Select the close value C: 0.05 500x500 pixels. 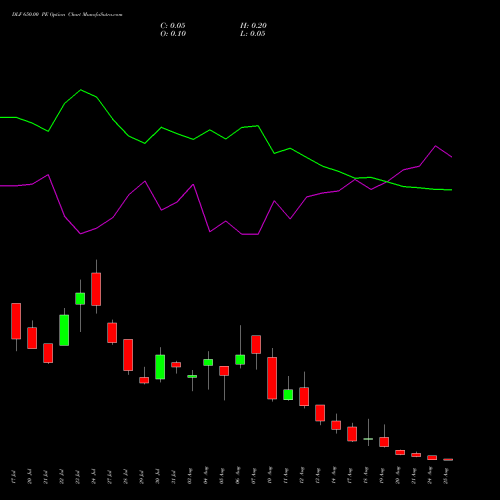pyautogui.click(x=173, y=26)
